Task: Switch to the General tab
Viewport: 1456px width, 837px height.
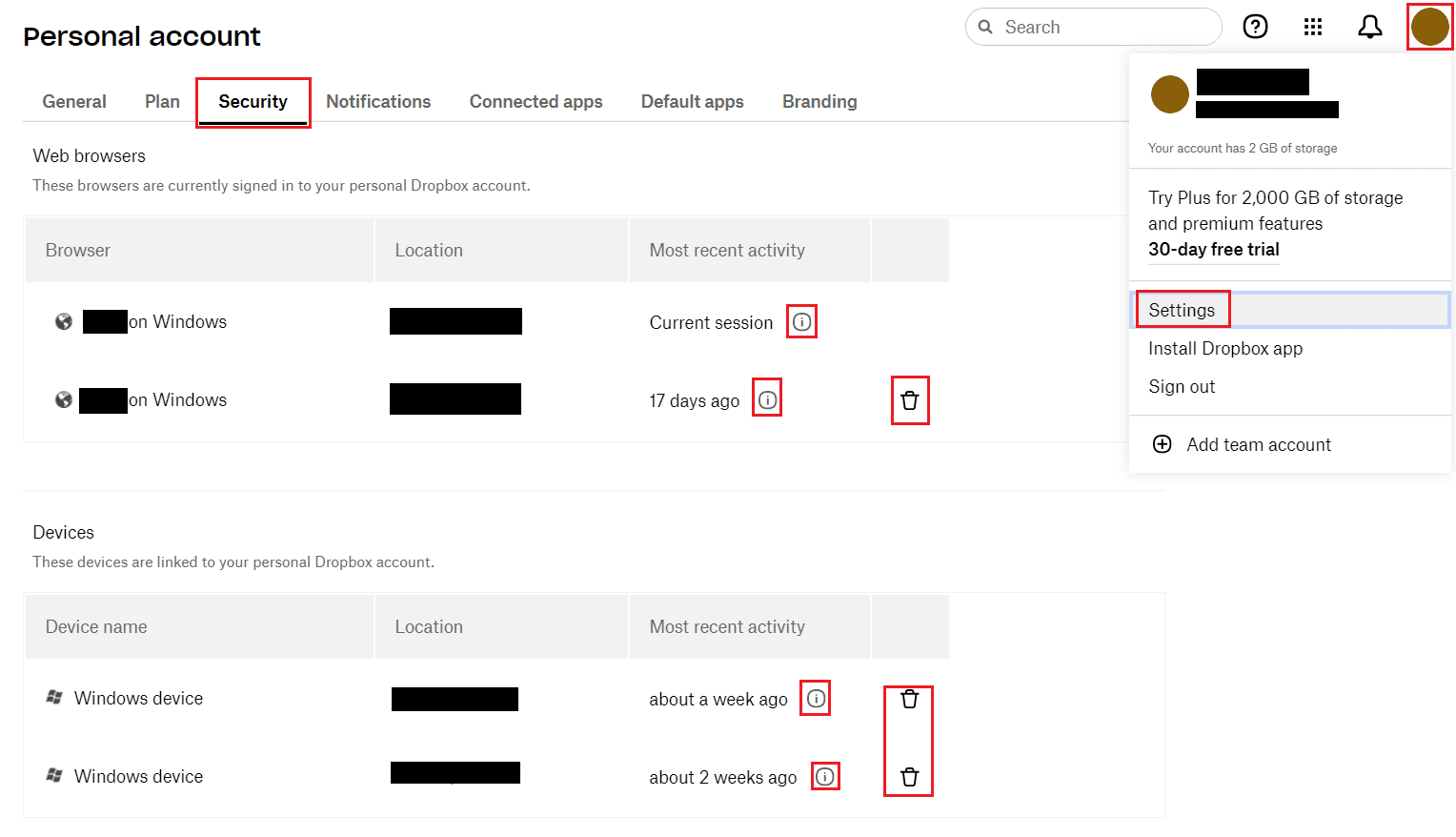Action: tap(74, 101)
